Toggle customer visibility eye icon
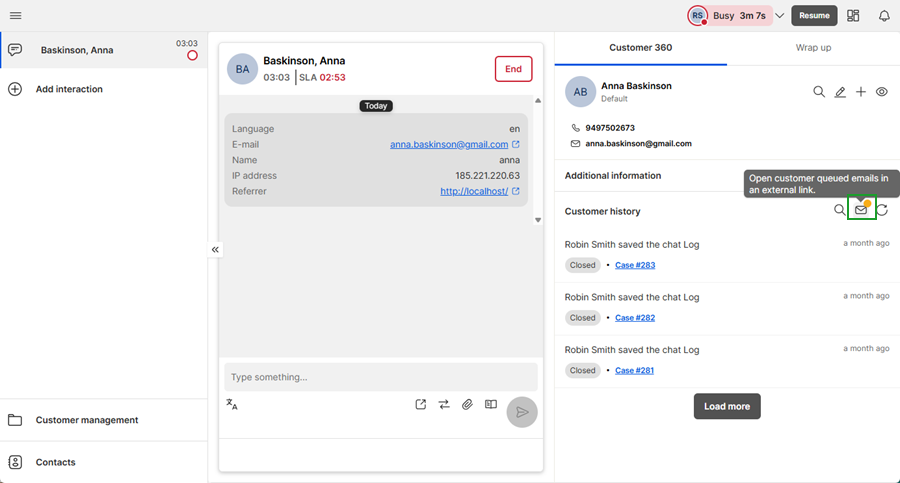 882,92
